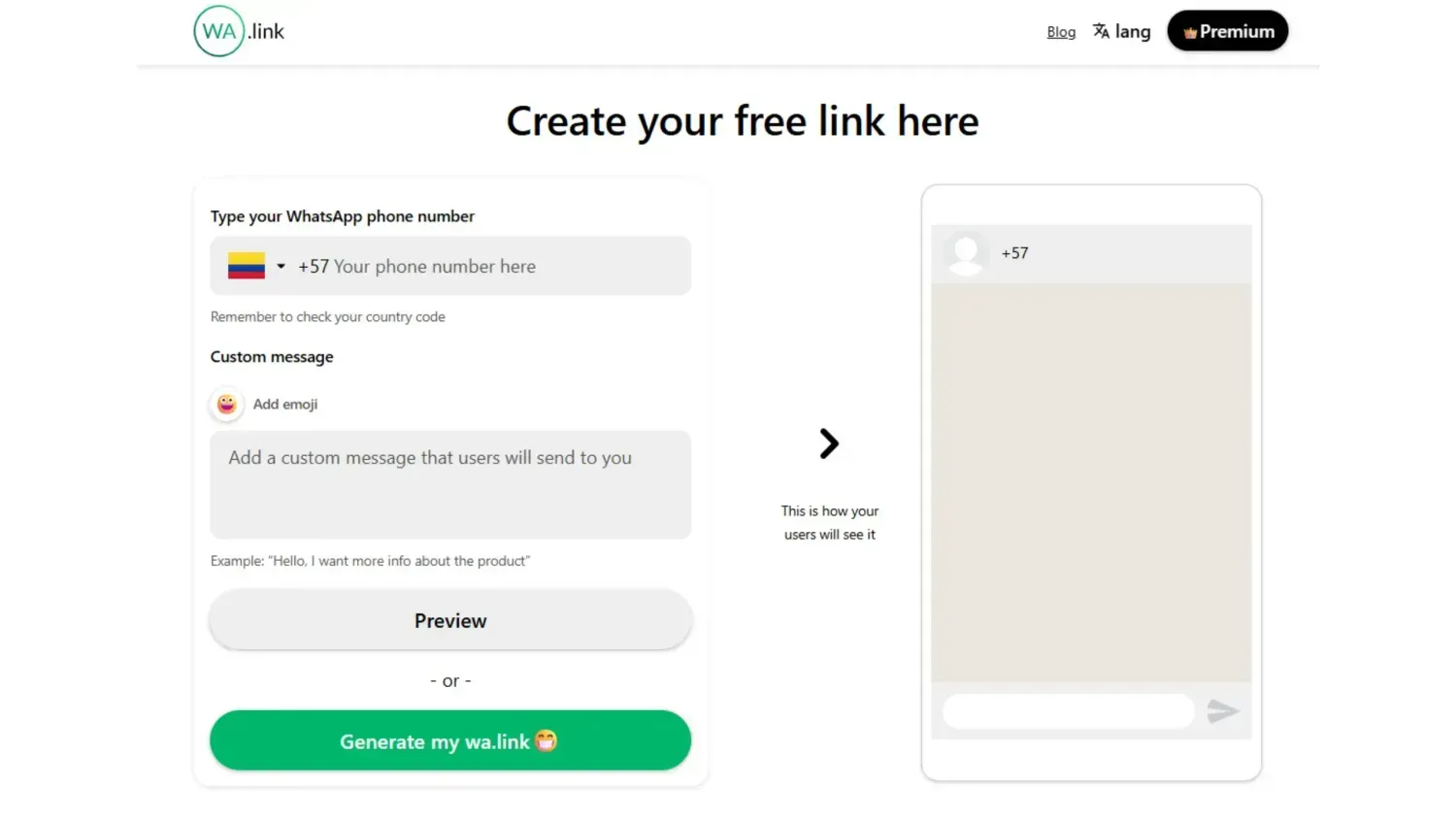Focus the WhatsApp phone number field
This screenshot has height=819, width=1456.
[485, 266]
